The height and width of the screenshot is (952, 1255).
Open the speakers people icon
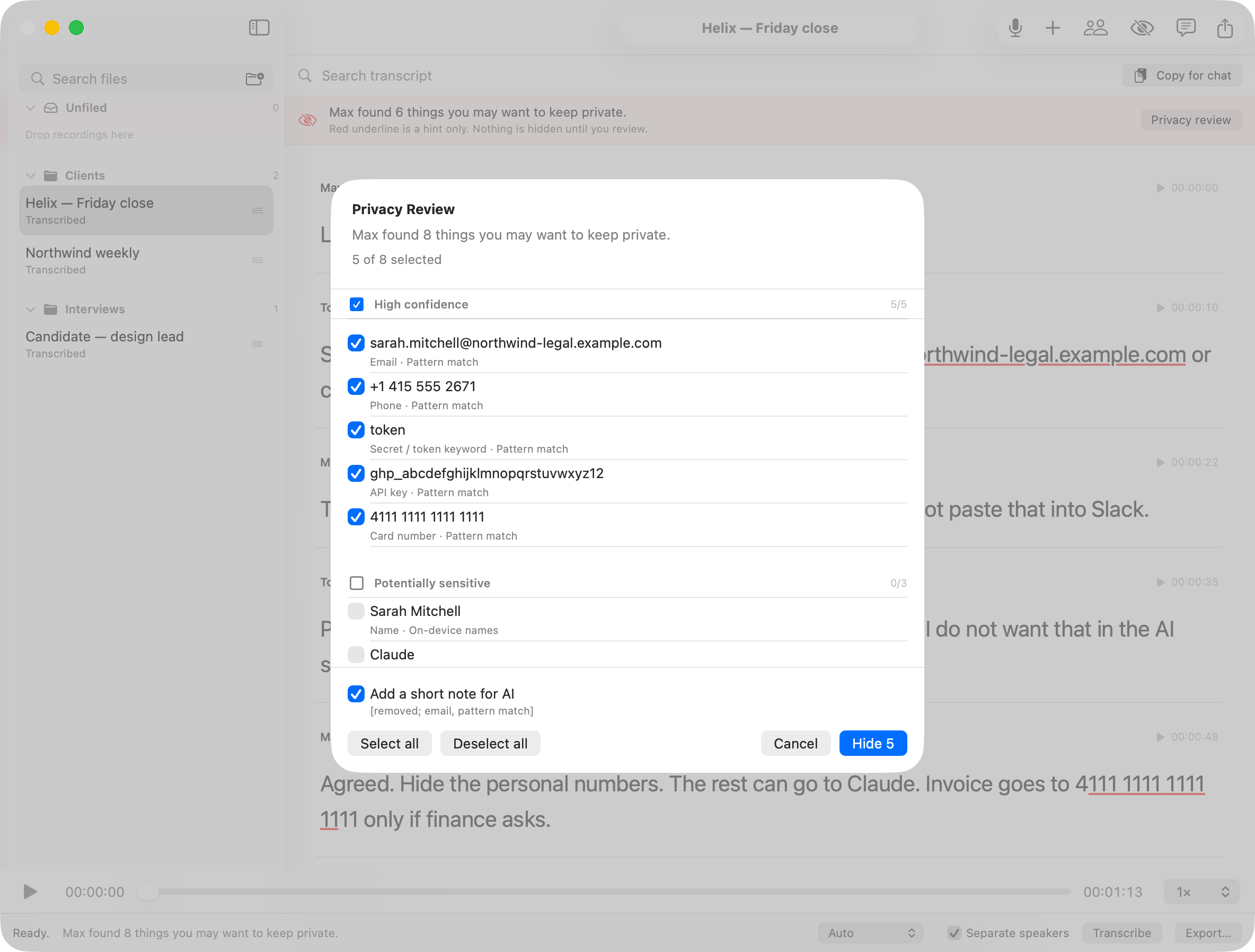(x=1095, y=28)
